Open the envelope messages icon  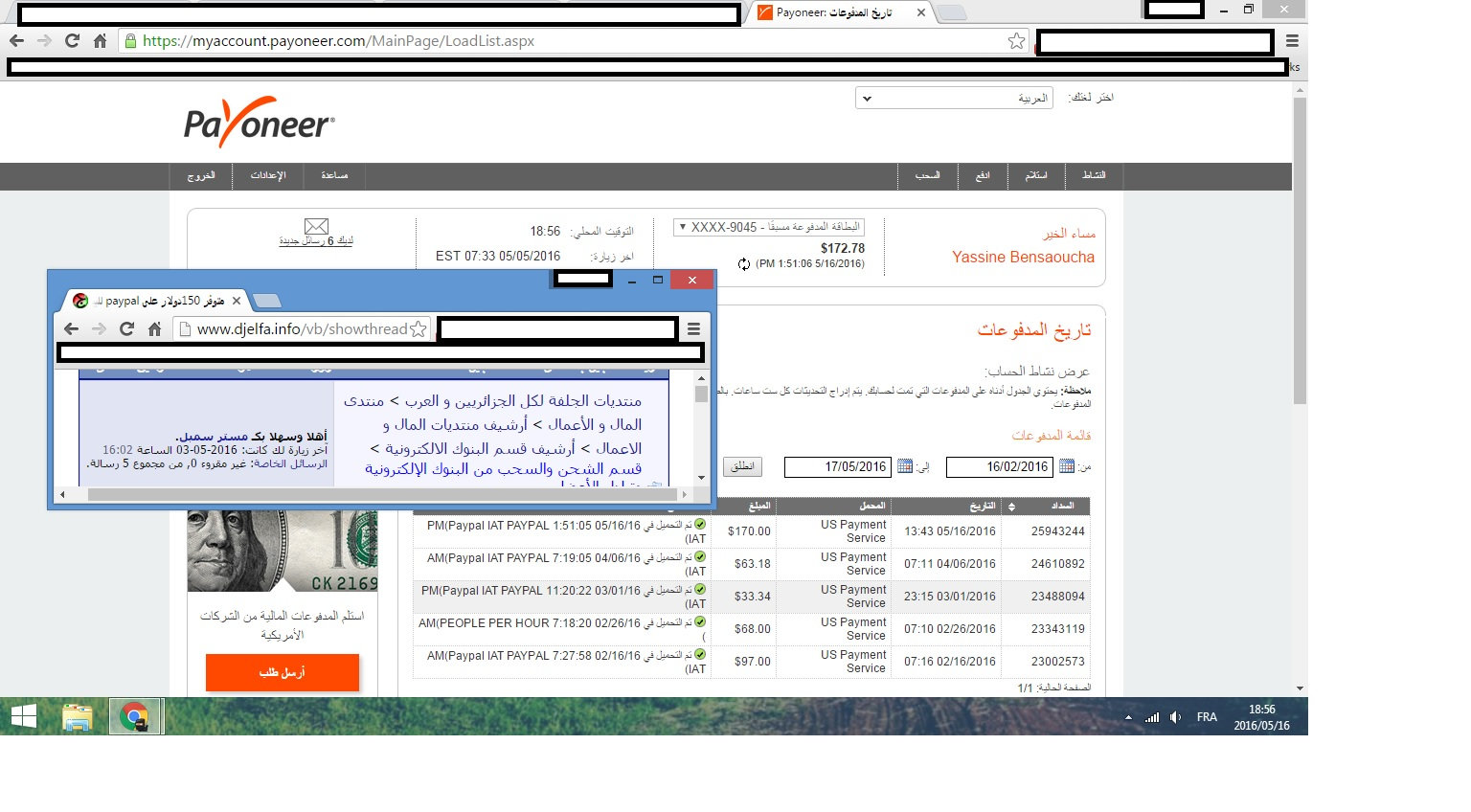[316, 226]
